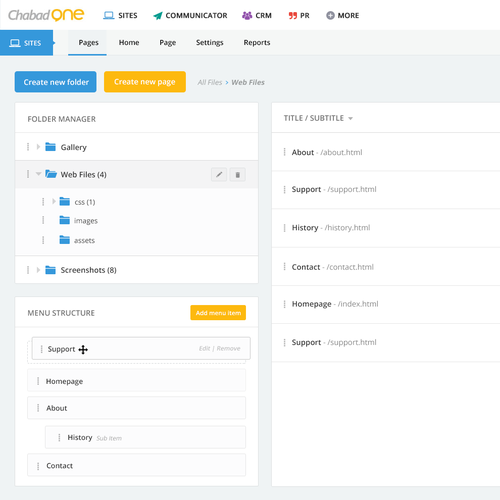Image resolution: width=500 pixels, height=500 pixels.
Task: Select the Homepage menu item
Action: [137, 380]
